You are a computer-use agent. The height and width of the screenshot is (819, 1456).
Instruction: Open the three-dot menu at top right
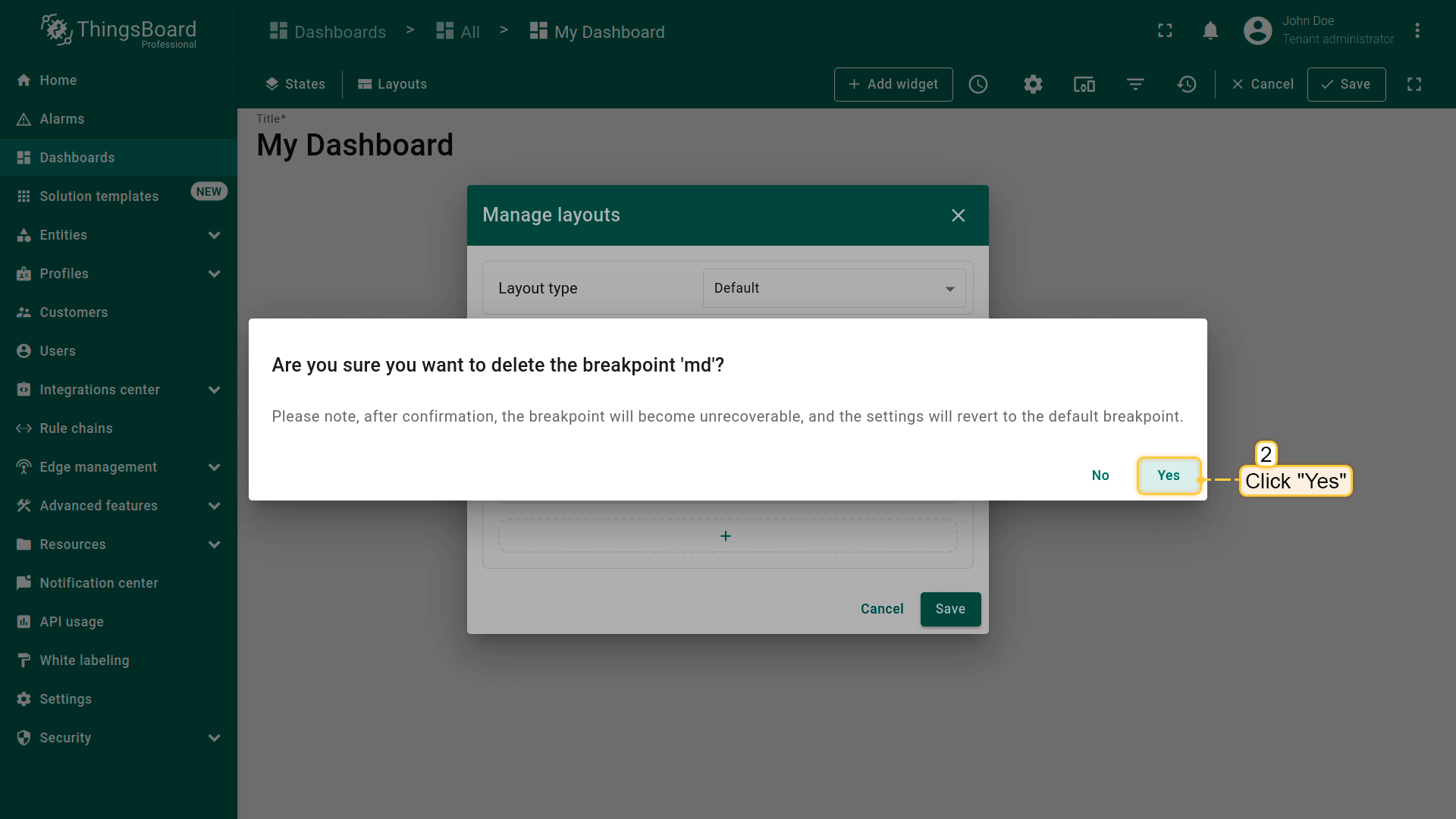pyautogui.click(x=1417, y=31)
